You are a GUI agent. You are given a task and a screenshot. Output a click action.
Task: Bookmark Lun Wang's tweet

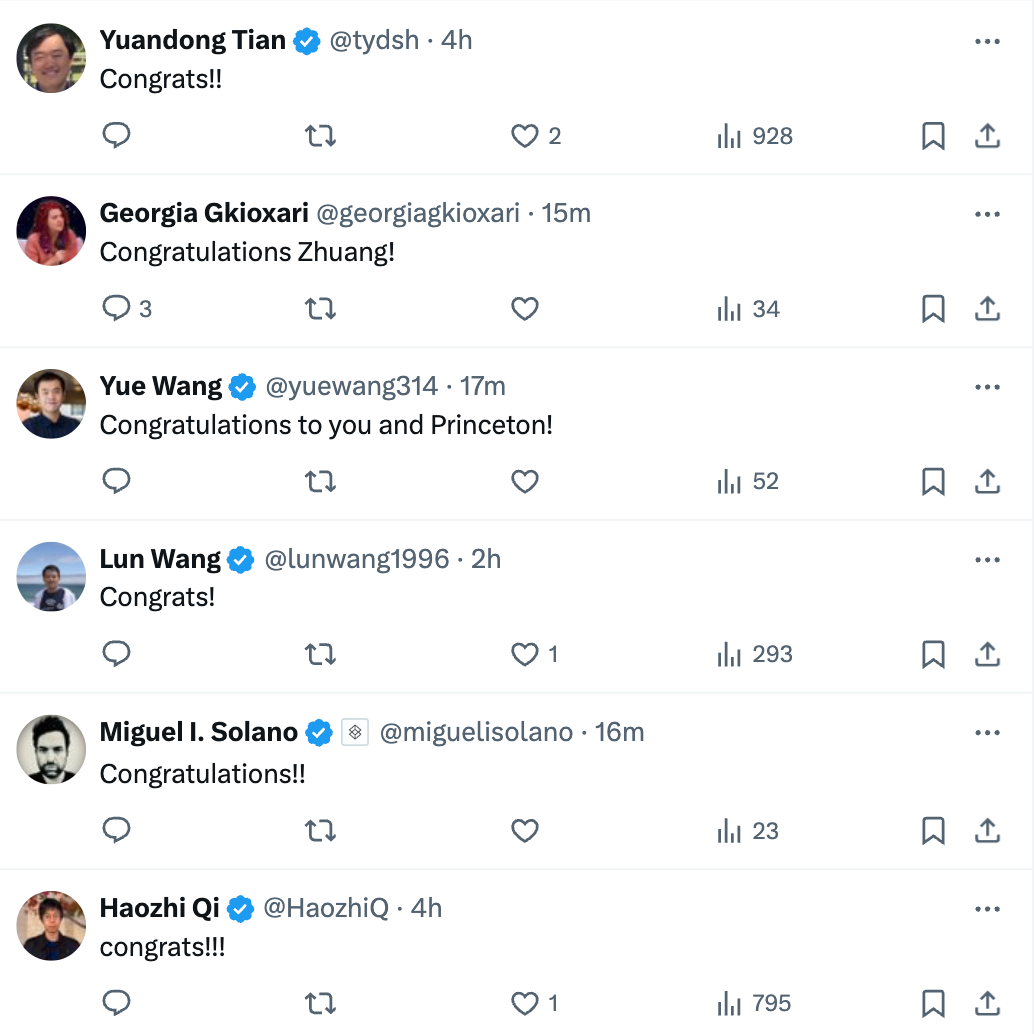[933, 655]
